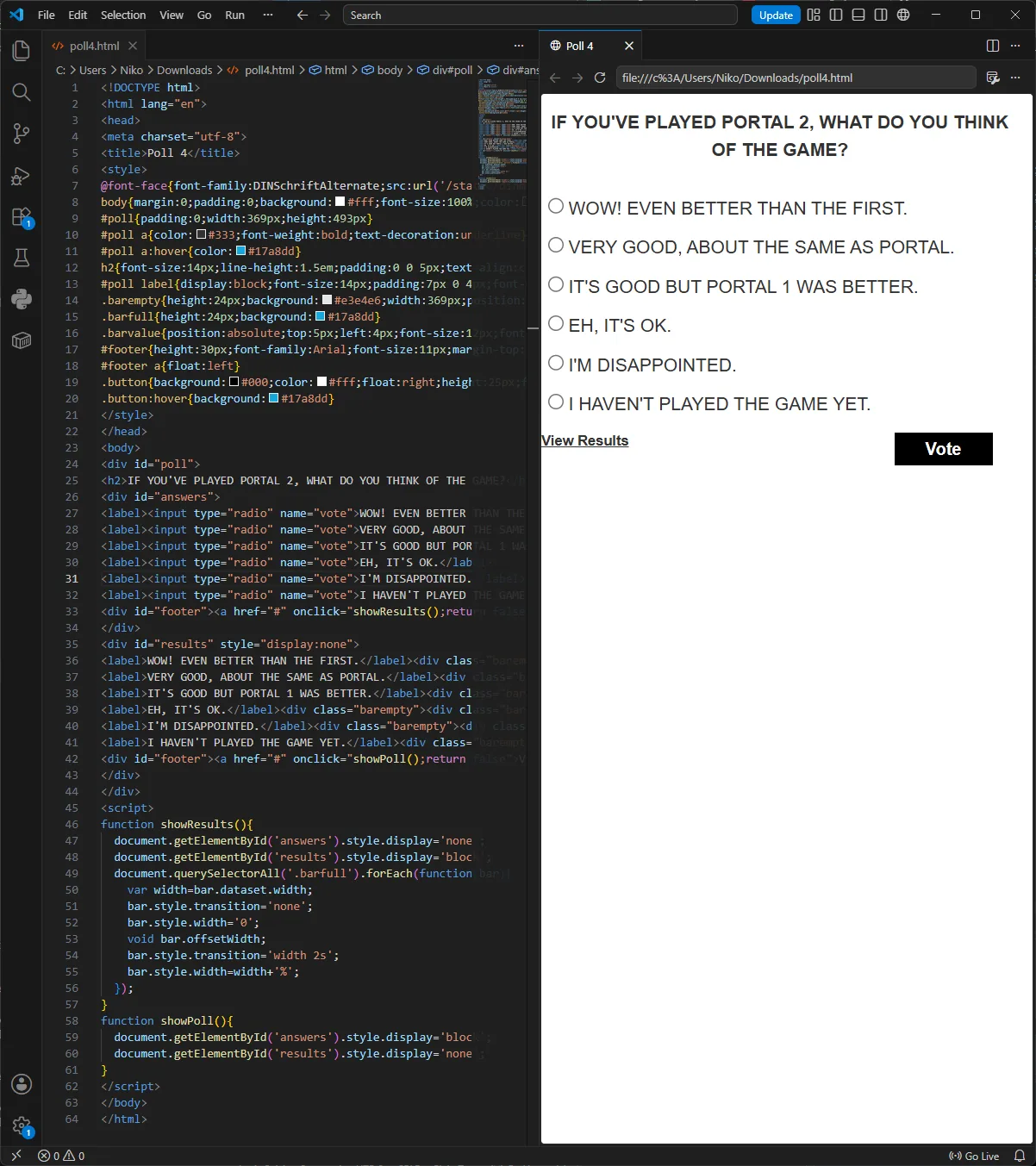Open the Explorer view in activity bar
1036x1166 pixels.
[x=22, y=51]
